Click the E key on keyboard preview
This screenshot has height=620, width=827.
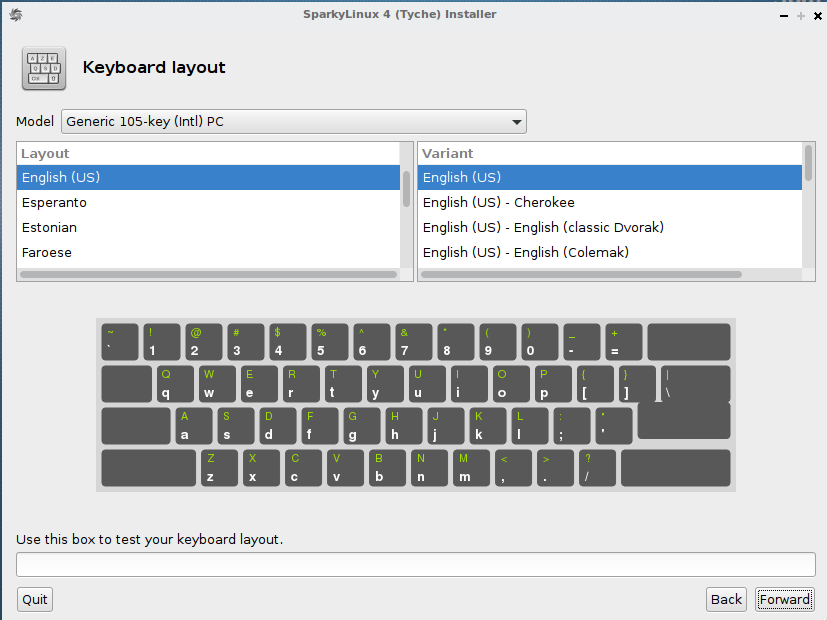tap(259, 384)
